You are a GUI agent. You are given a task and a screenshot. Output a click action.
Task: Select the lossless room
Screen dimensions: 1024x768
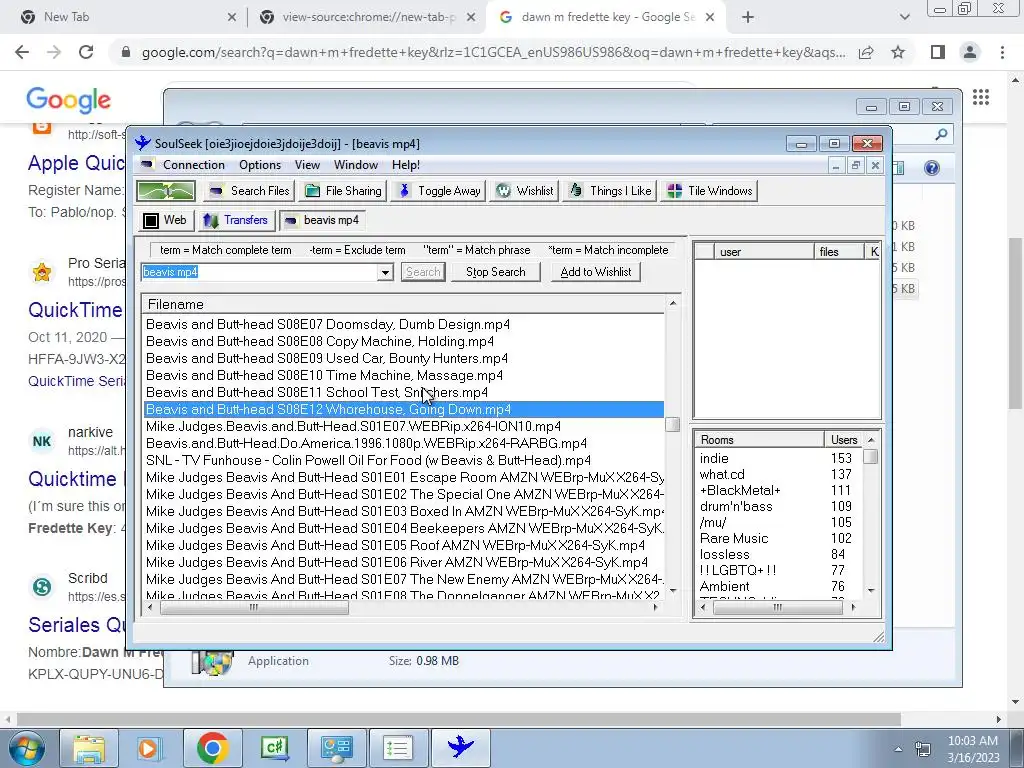778,554
